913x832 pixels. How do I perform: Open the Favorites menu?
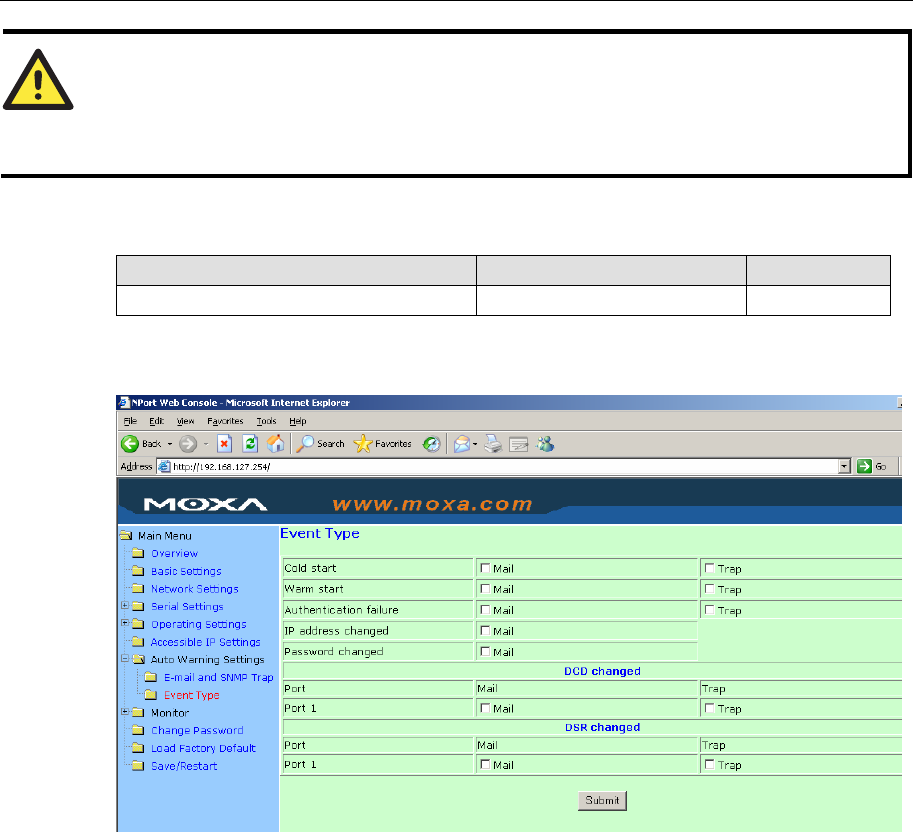tap(225, 421)
